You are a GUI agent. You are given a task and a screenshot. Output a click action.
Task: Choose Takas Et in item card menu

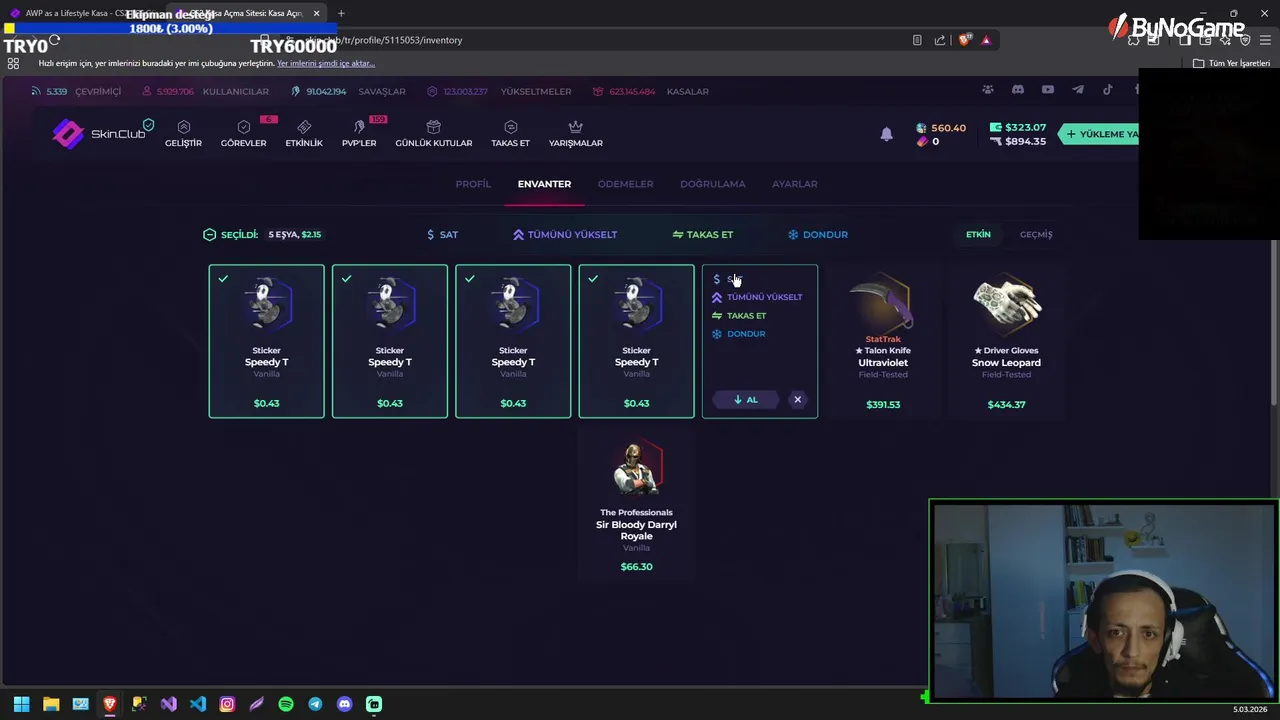pos(739,316)
